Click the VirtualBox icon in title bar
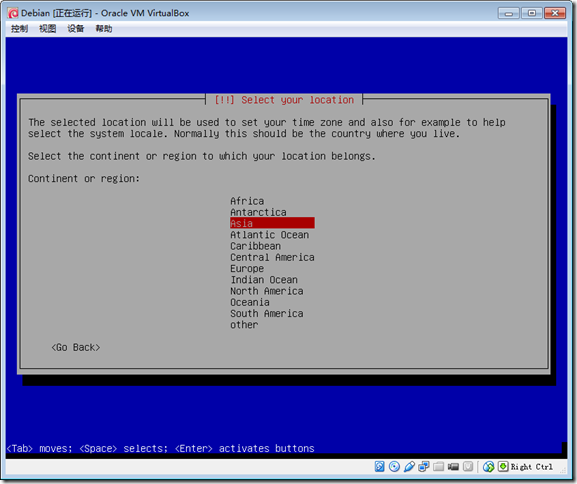Viewport: 577px width, 484px height. point(13,13)
